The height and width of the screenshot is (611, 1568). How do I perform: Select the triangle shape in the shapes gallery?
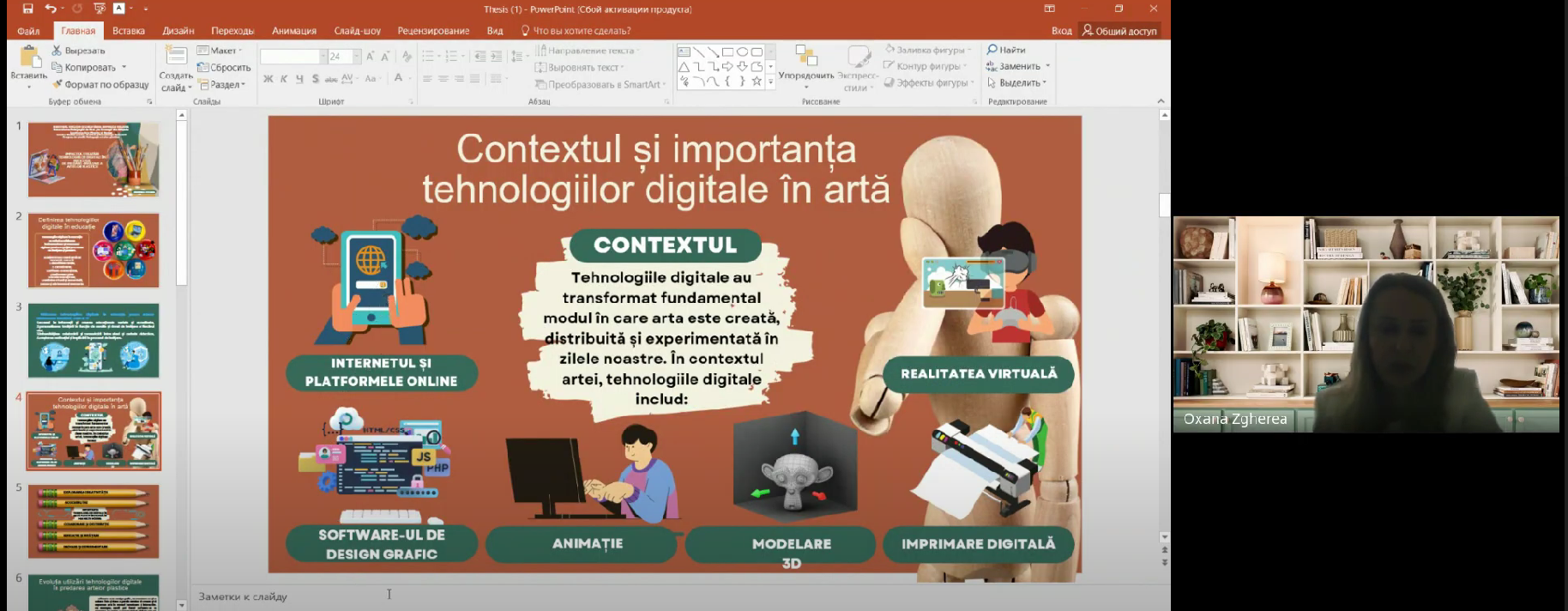coord(684,67)
